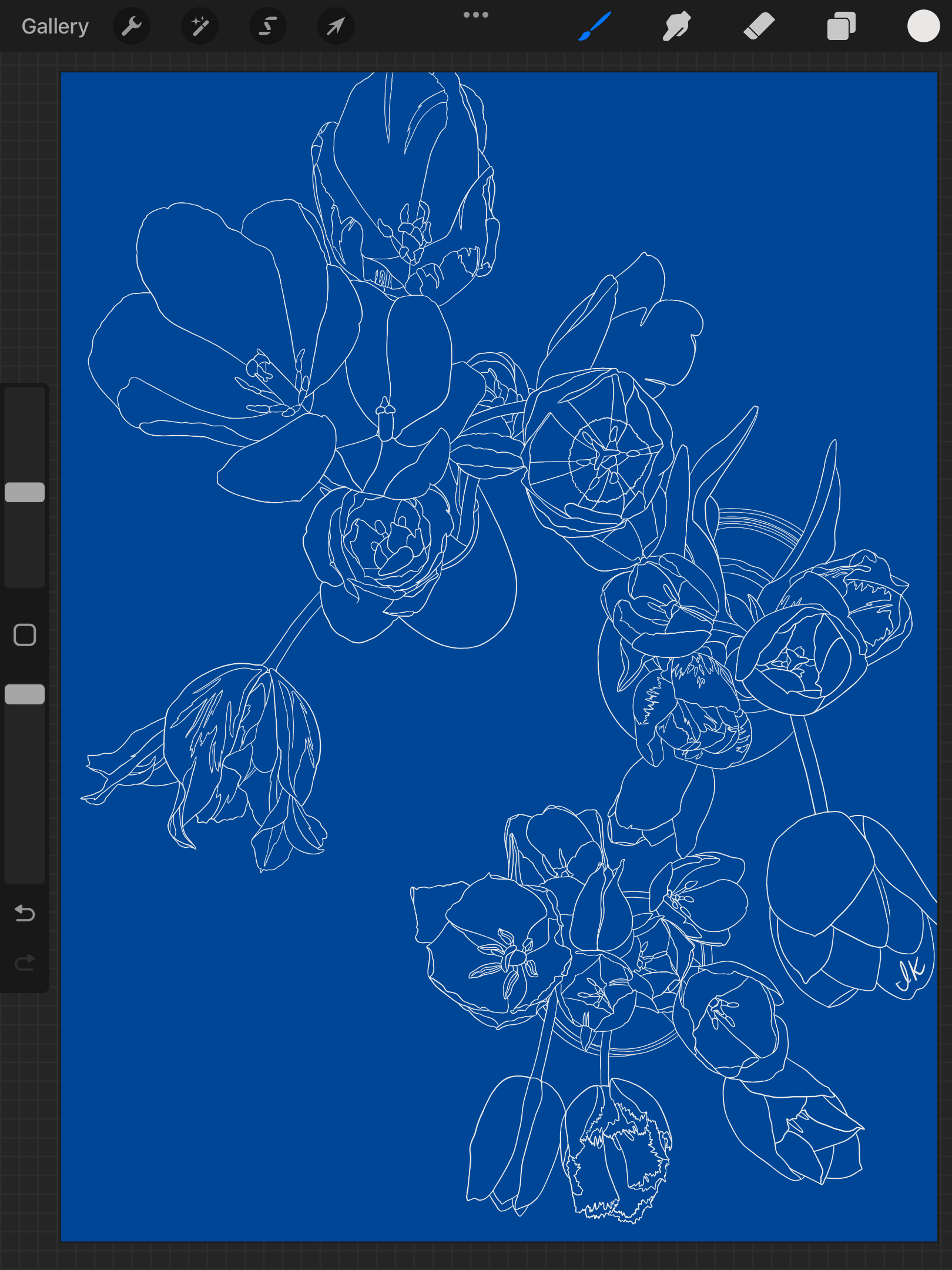Activate the Selection tool

268,26
